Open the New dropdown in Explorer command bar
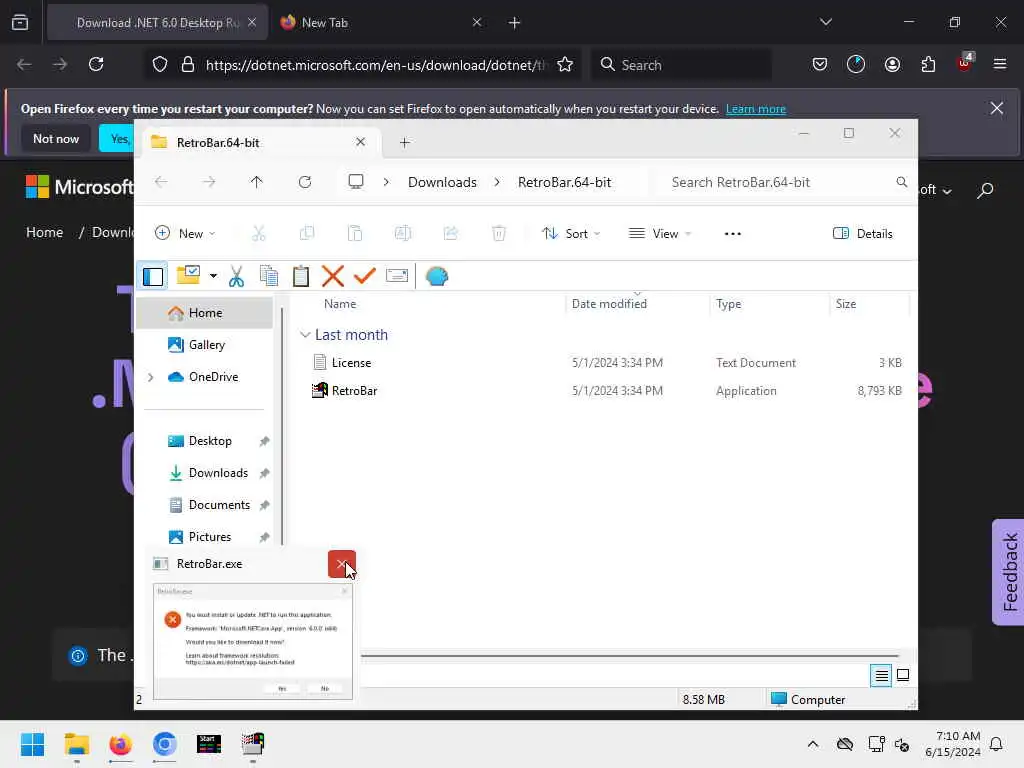The height and width of the screenshot is (768, 1024). pyautogui.click(x=185, y=233)
